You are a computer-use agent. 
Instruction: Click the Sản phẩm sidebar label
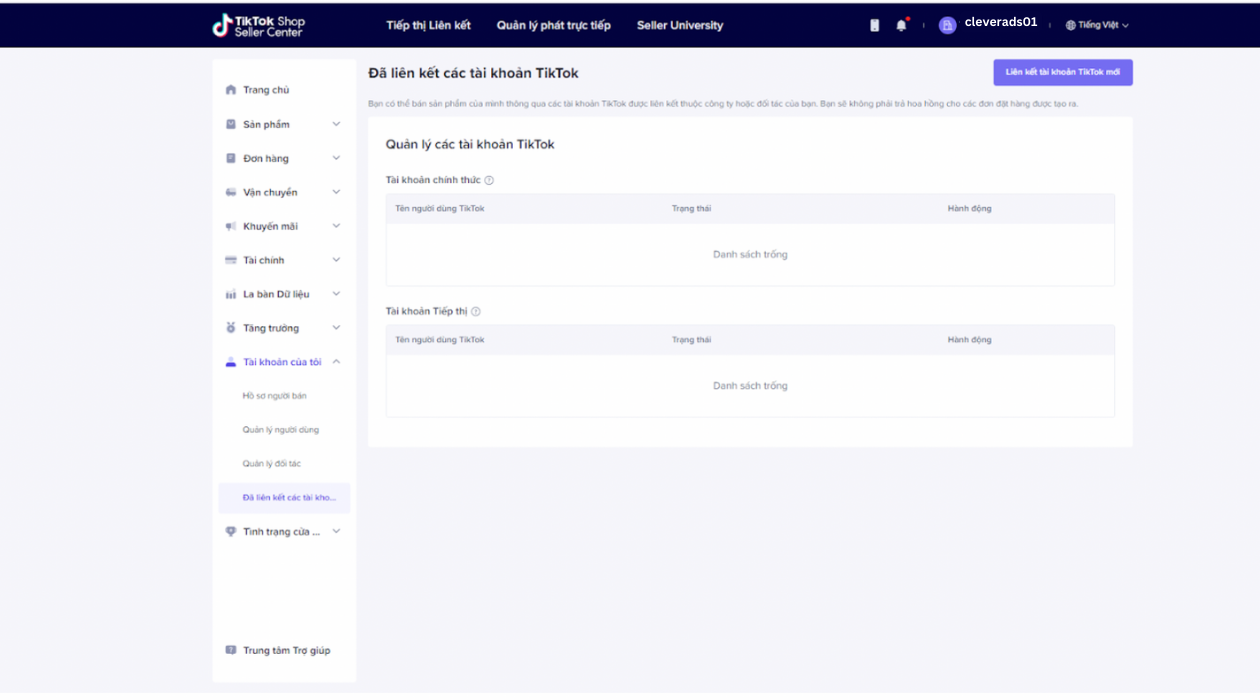pos(266,124)
